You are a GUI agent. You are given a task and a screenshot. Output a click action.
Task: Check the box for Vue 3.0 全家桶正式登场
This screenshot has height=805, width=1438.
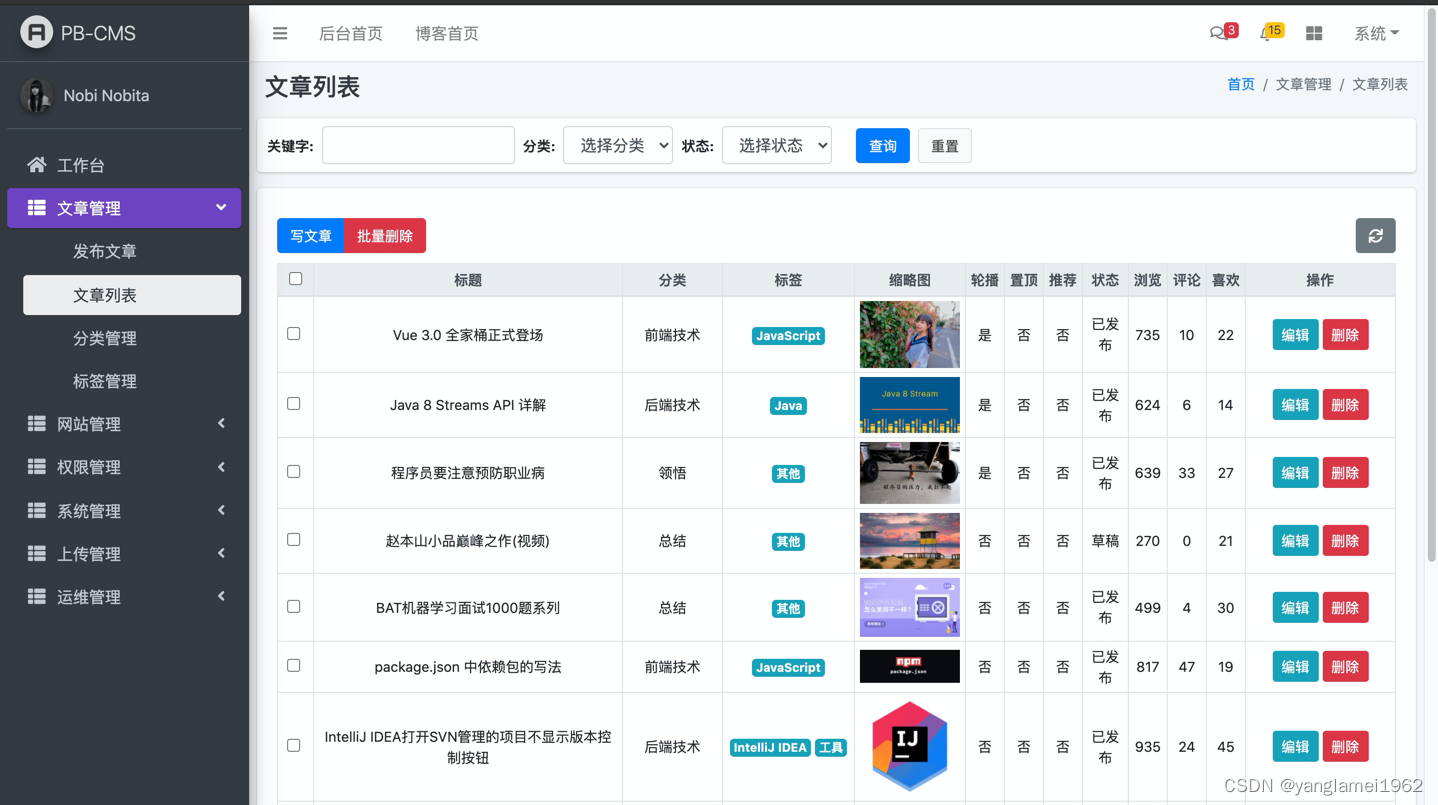click(294, 334)
